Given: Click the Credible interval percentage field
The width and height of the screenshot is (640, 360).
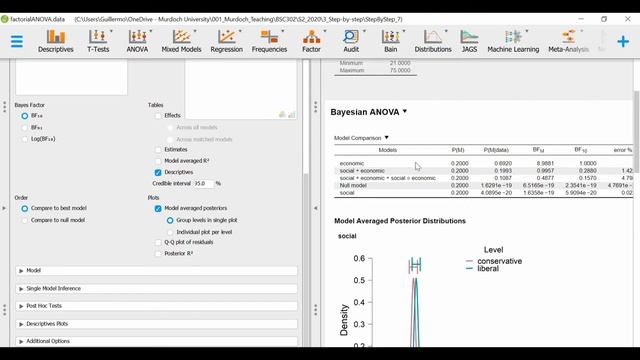Looking at the screenshot, I should 203,184.
